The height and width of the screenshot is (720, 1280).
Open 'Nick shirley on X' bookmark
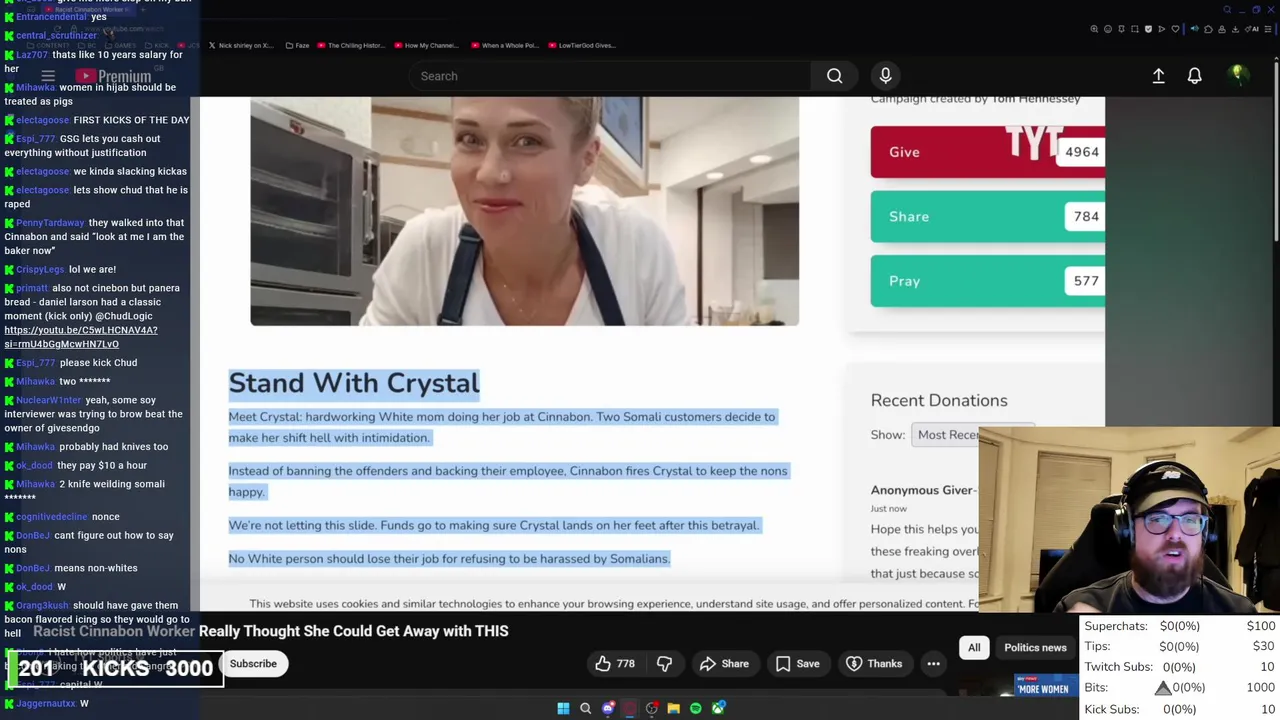tap(241, 45)
